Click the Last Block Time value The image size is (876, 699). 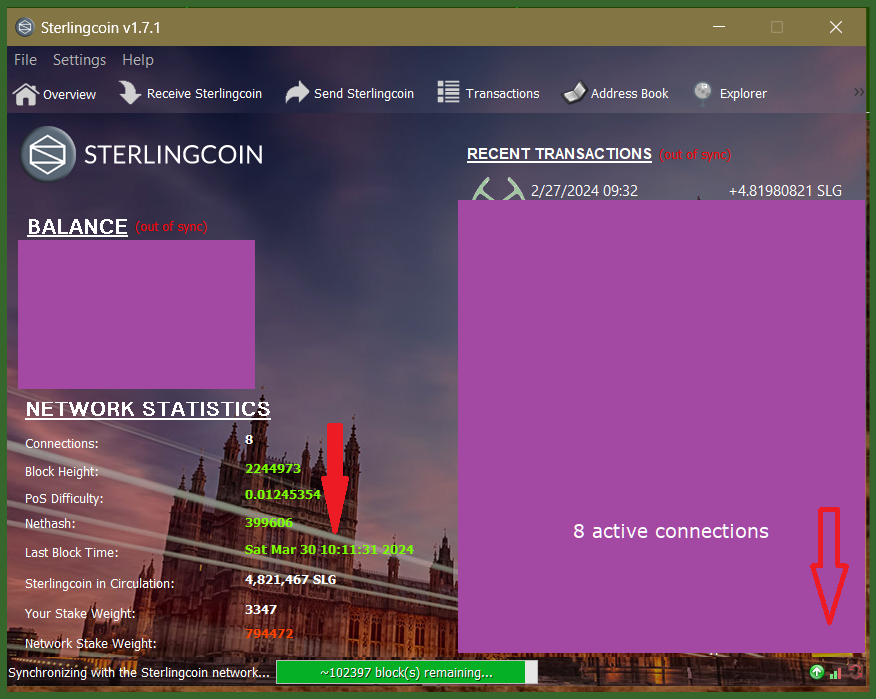pyautogui.click(x=330, y=549)
